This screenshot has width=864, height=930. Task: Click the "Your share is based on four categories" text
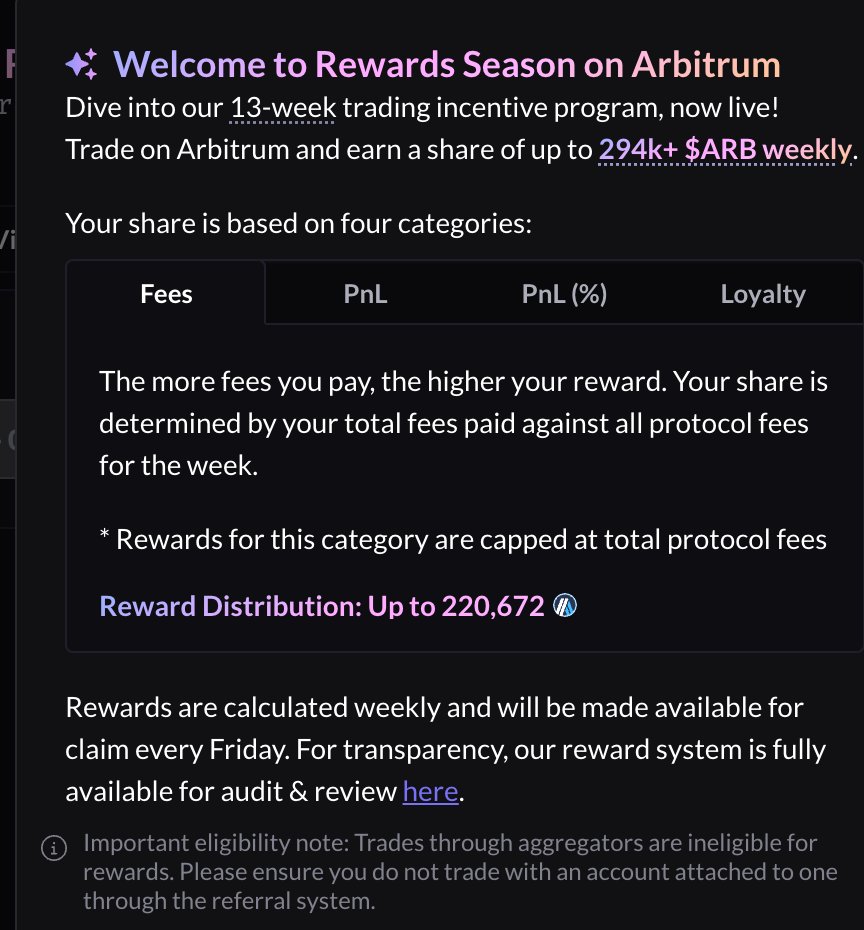coord(298,224)
